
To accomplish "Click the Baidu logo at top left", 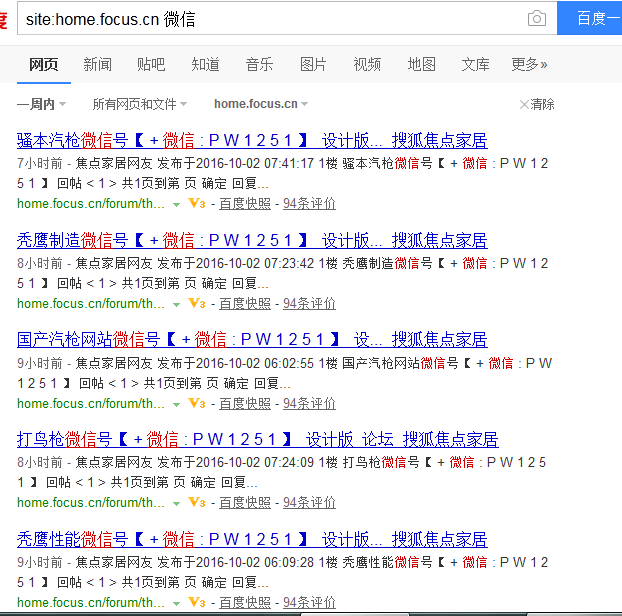I will (x=3, y=19).
